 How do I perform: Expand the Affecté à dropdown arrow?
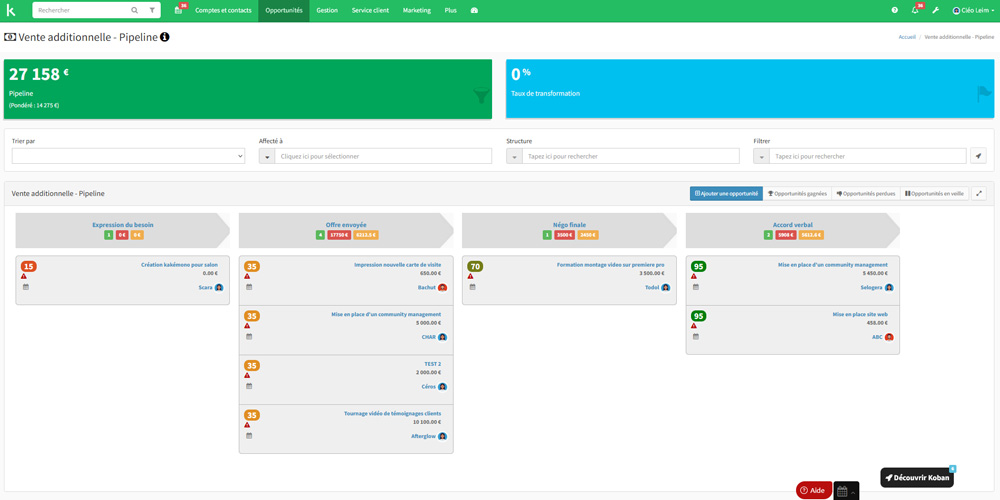tap(267, 156)
